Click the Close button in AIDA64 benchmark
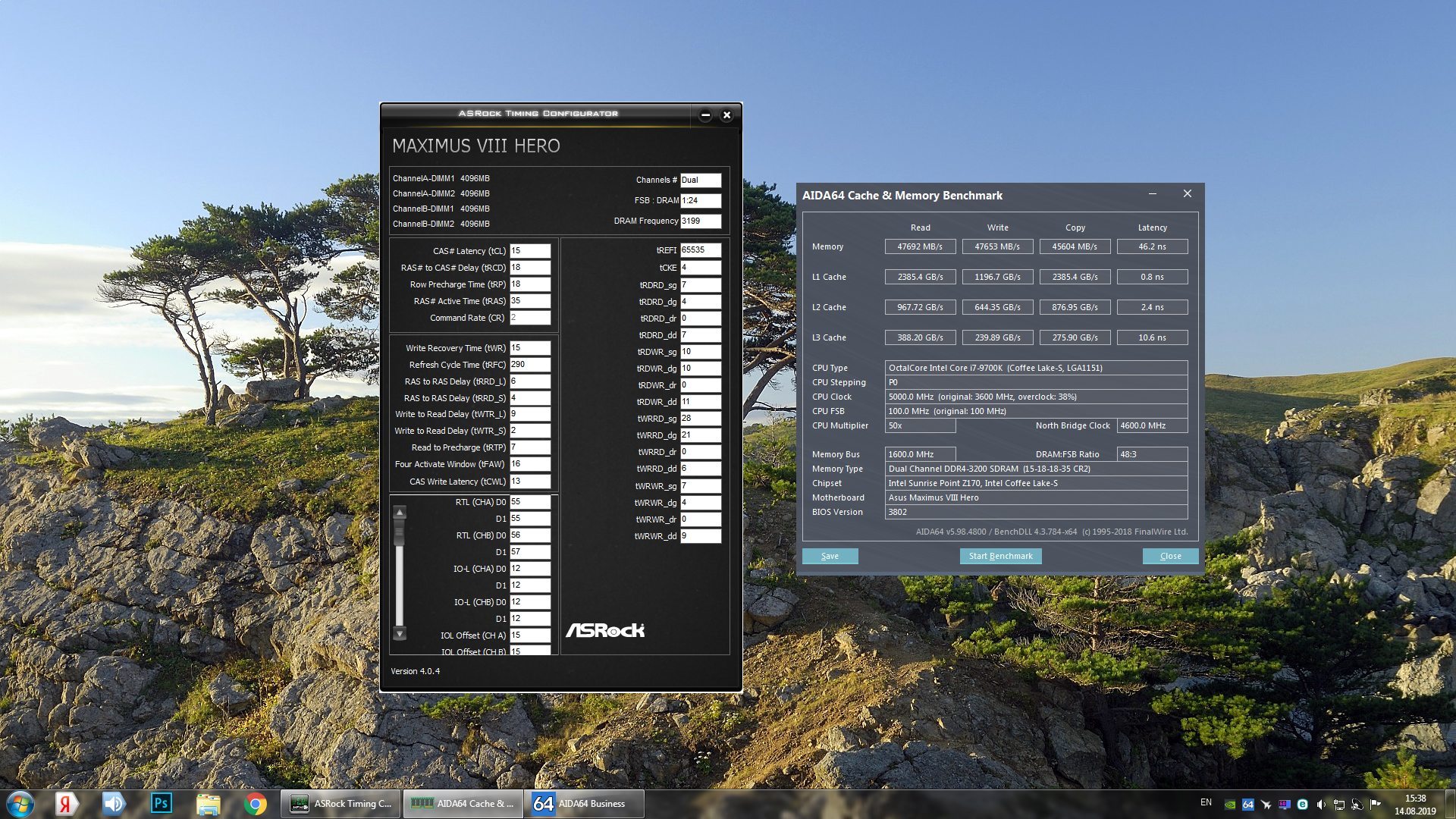The width and height of the screenshot is (1456, 819). [1170, 556]
